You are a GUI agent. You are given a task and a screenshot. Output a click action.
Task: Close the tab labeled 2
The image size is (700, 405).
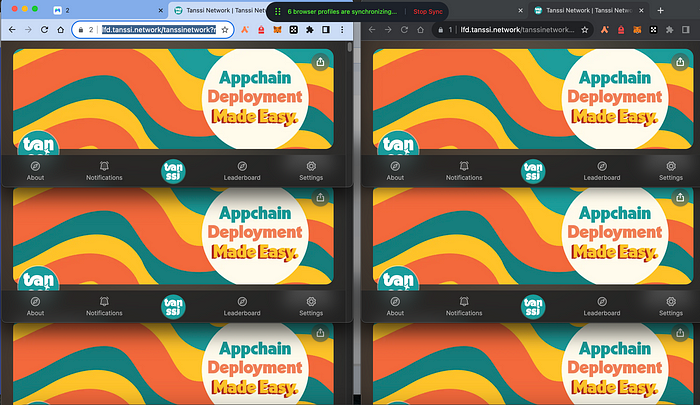tap(161, 10)
